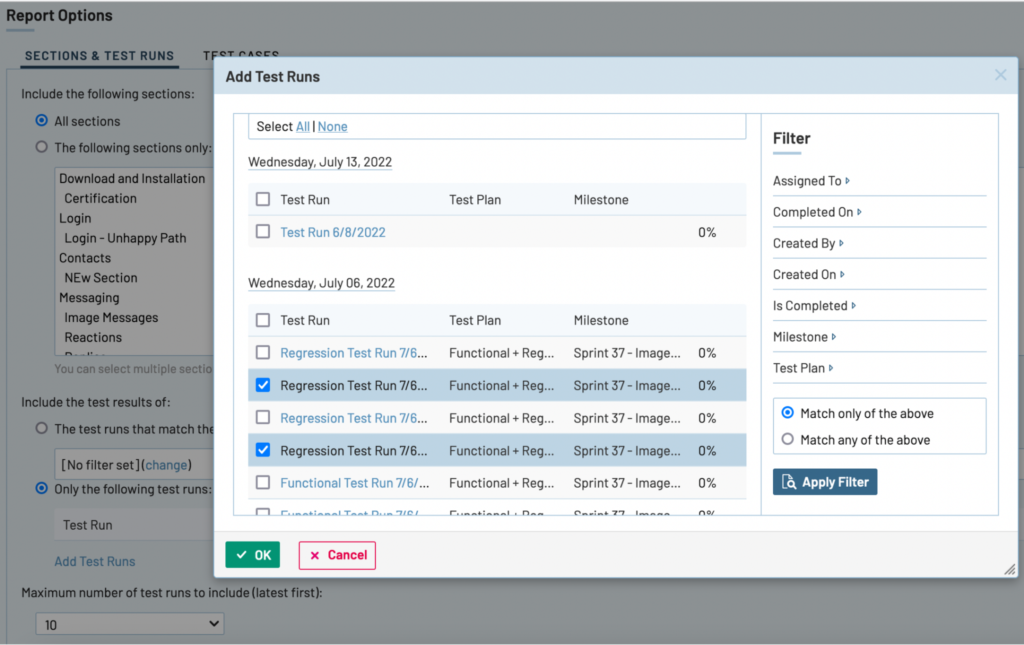The image size is (1024, 645).
Task: Check the Test Run 6/8/2022 checkbox
Action: 263,232
